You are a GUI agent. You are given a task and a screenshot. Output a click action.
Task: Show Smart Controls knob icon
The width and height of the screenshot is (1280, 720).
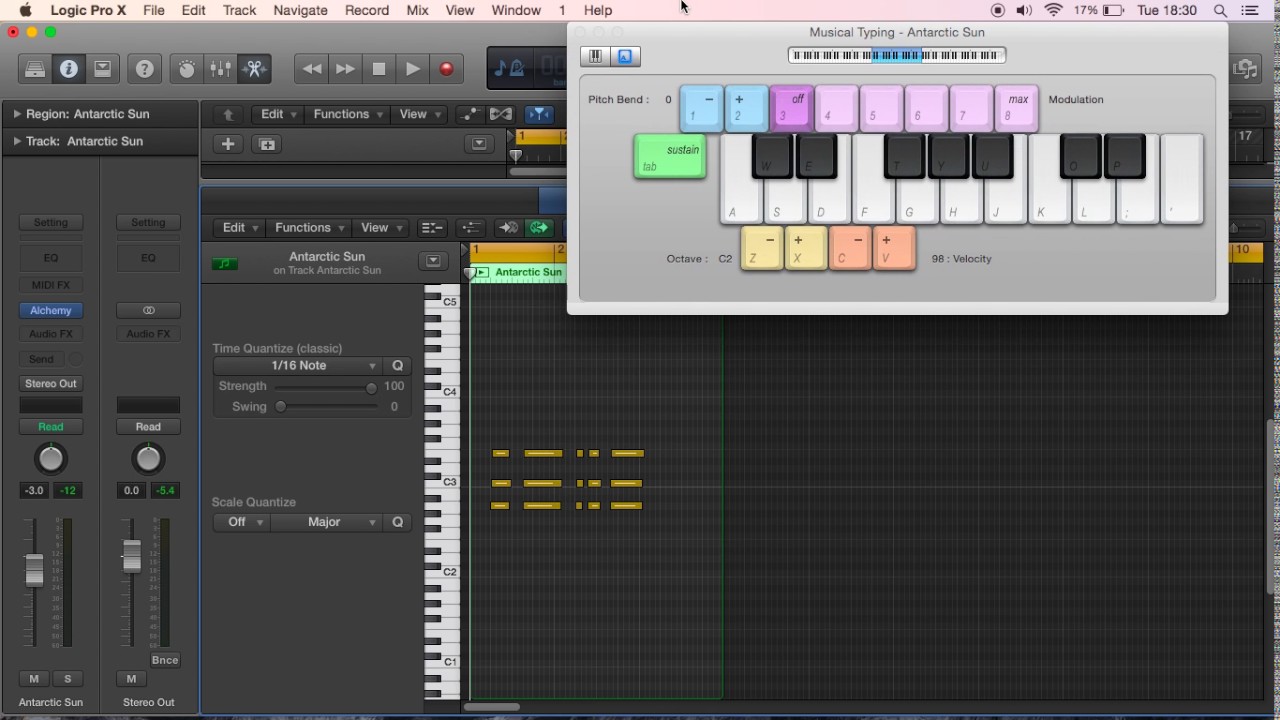[187, 69]
